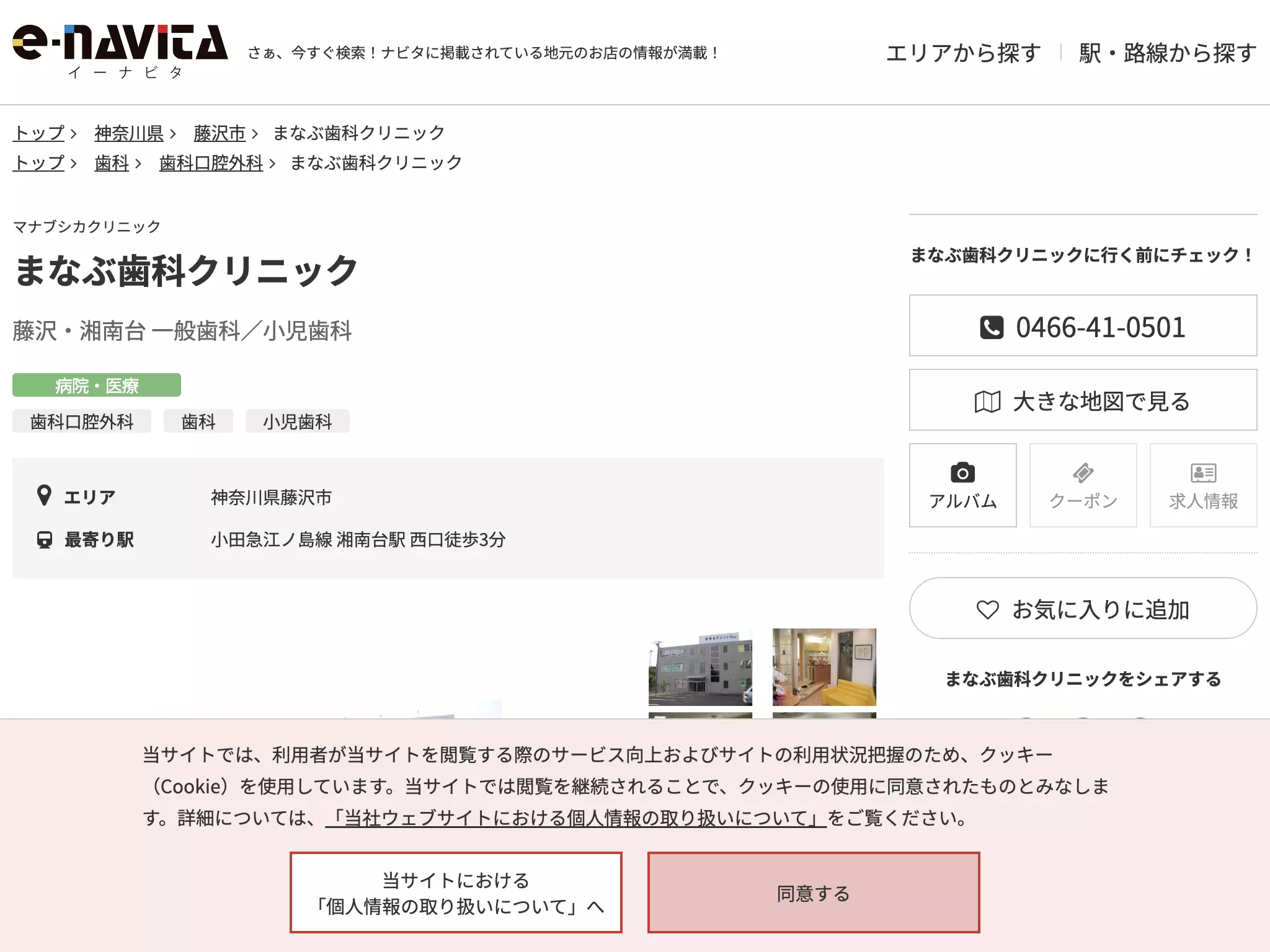Open エリアから探す in header

point(964,53)
